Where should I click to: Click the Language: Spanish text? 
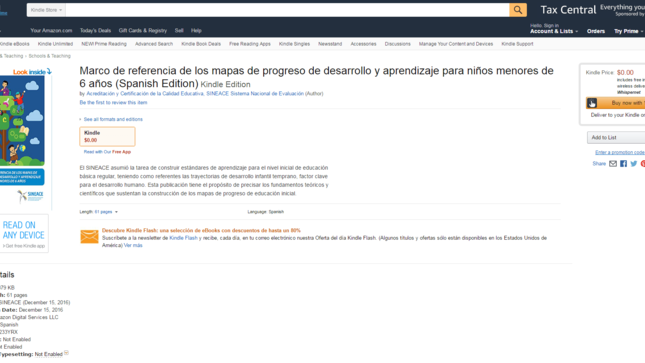pyautogui.click(x=265, y=212)
